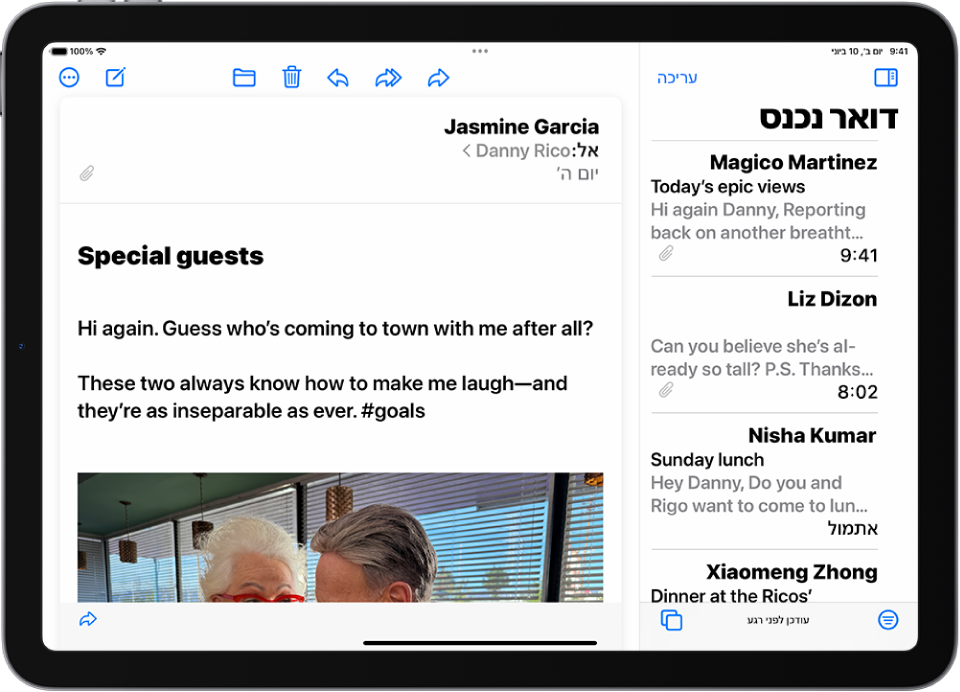Tap the battery indicator in the status bar

59,51
